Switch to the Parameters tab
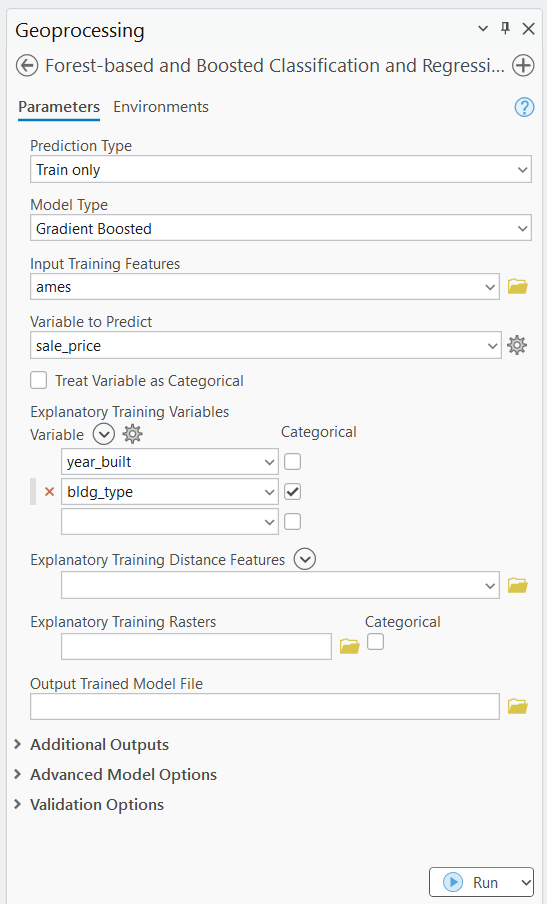Viewport: 547px width, 904px height. click(x=59, y=107)
